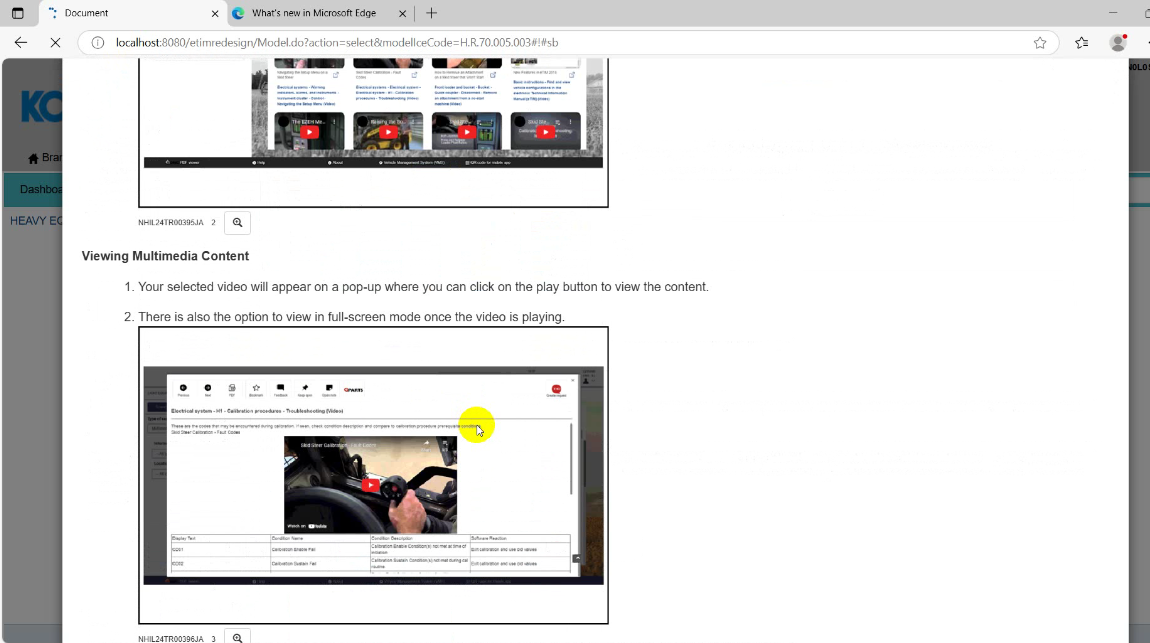Viewport: 1150px width, 643px height.
Task: View site information icon
Action: [98, 43]
